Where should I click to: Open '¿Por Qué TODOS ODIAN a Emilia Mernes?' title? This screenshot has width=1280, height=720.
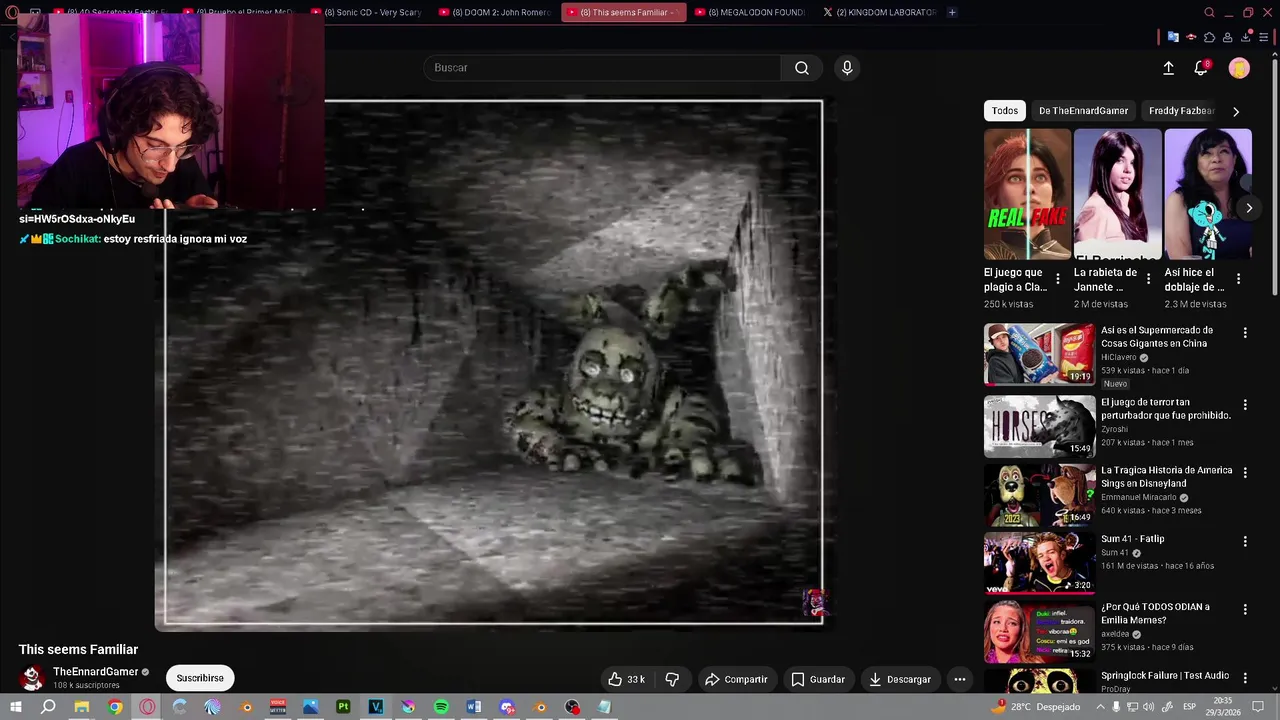(1155, 613)
